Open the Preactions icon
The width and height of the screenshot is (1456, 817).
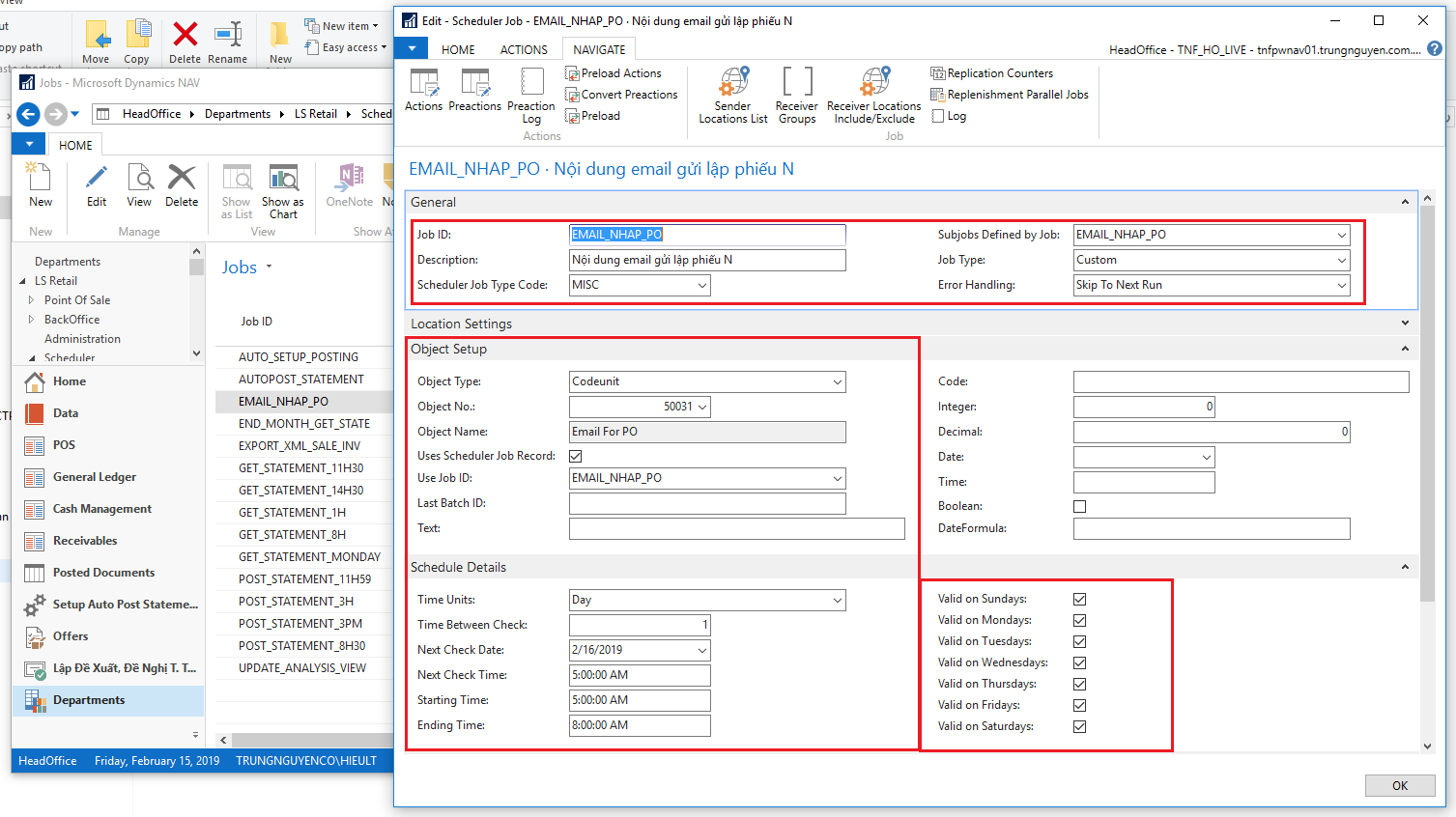click(x=474, y=90)
